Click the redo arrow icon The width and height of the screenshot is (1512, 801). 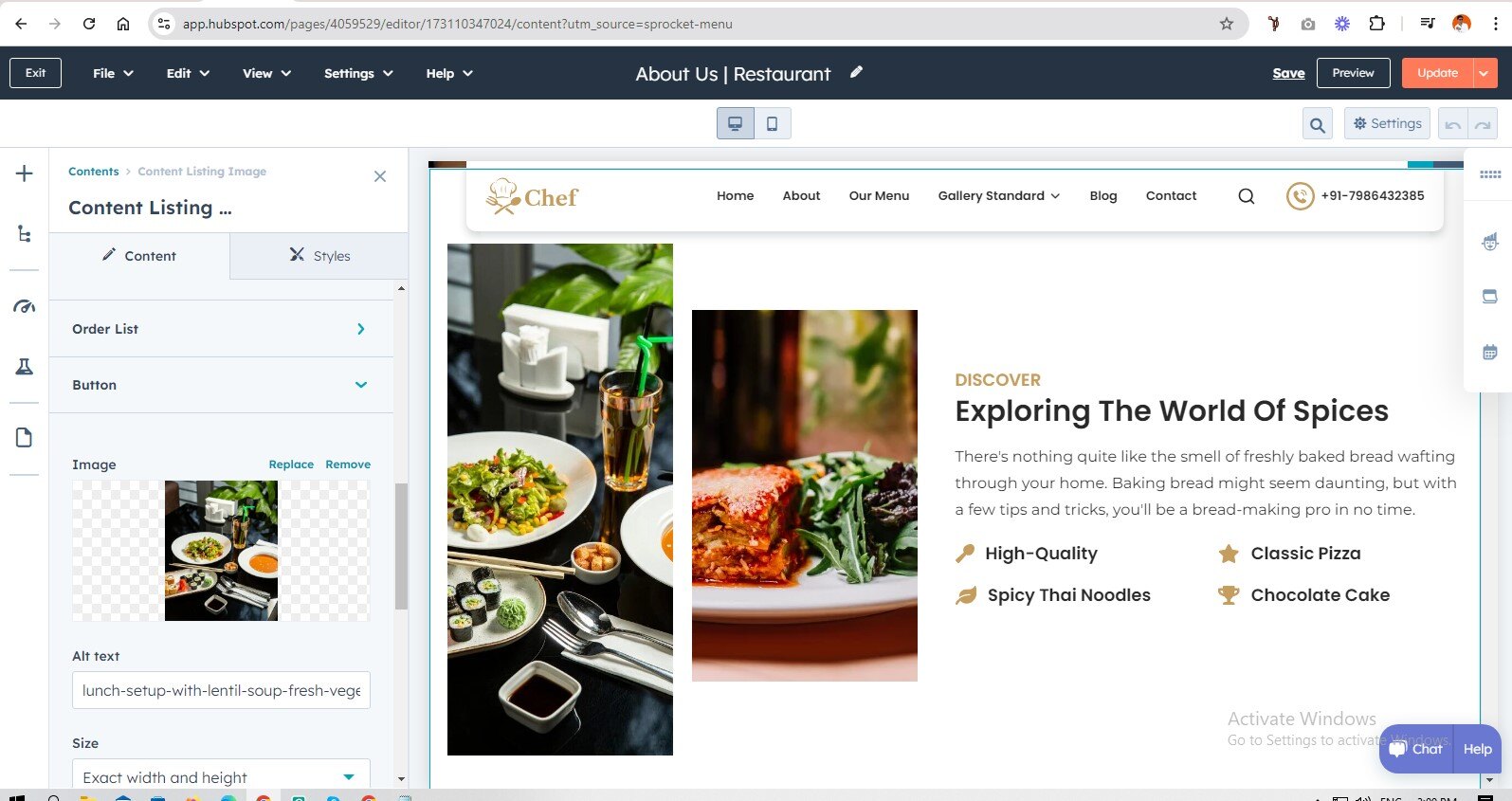1483,124
